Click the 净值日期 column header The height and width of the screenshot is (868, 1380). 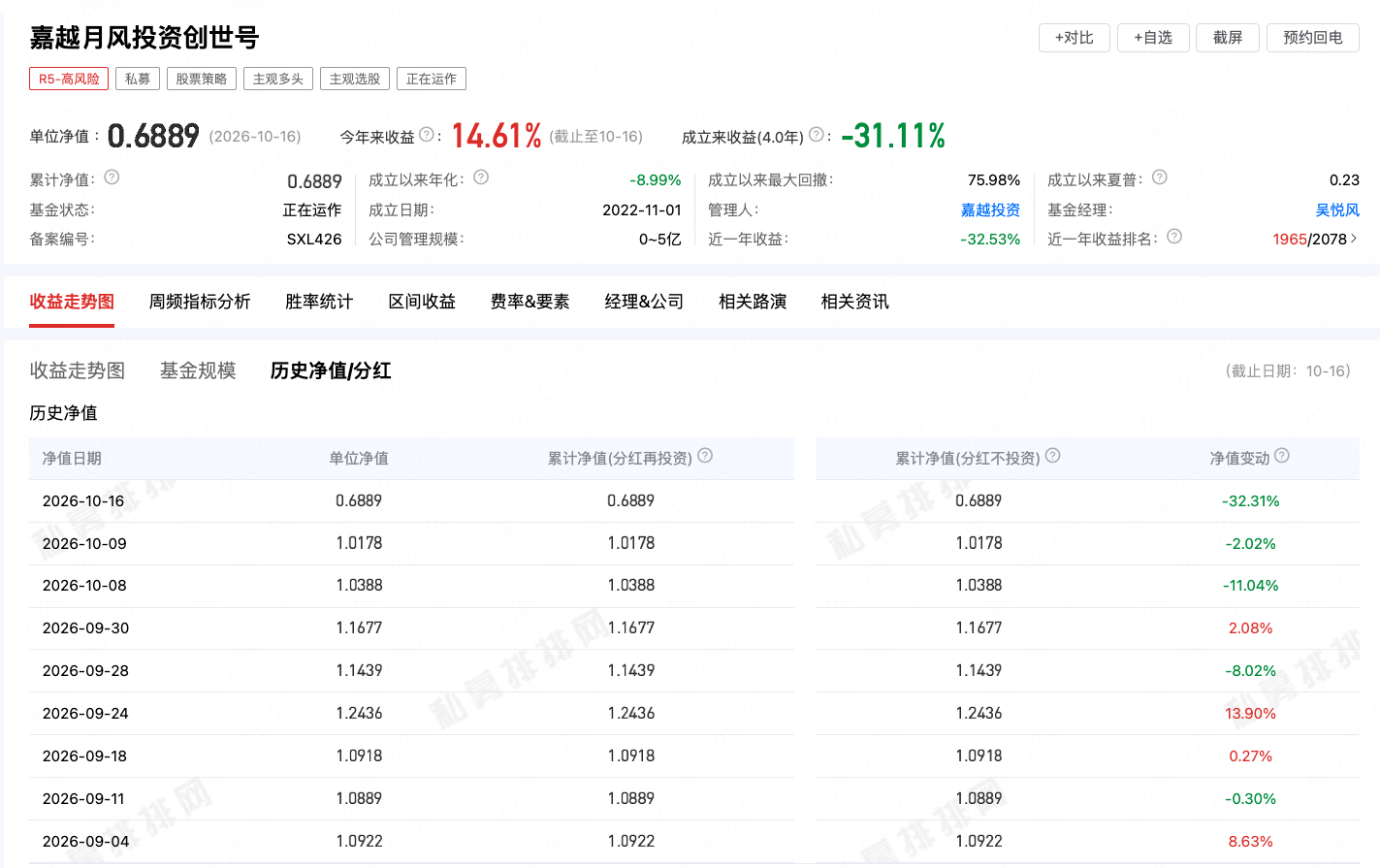click(72, 459)
